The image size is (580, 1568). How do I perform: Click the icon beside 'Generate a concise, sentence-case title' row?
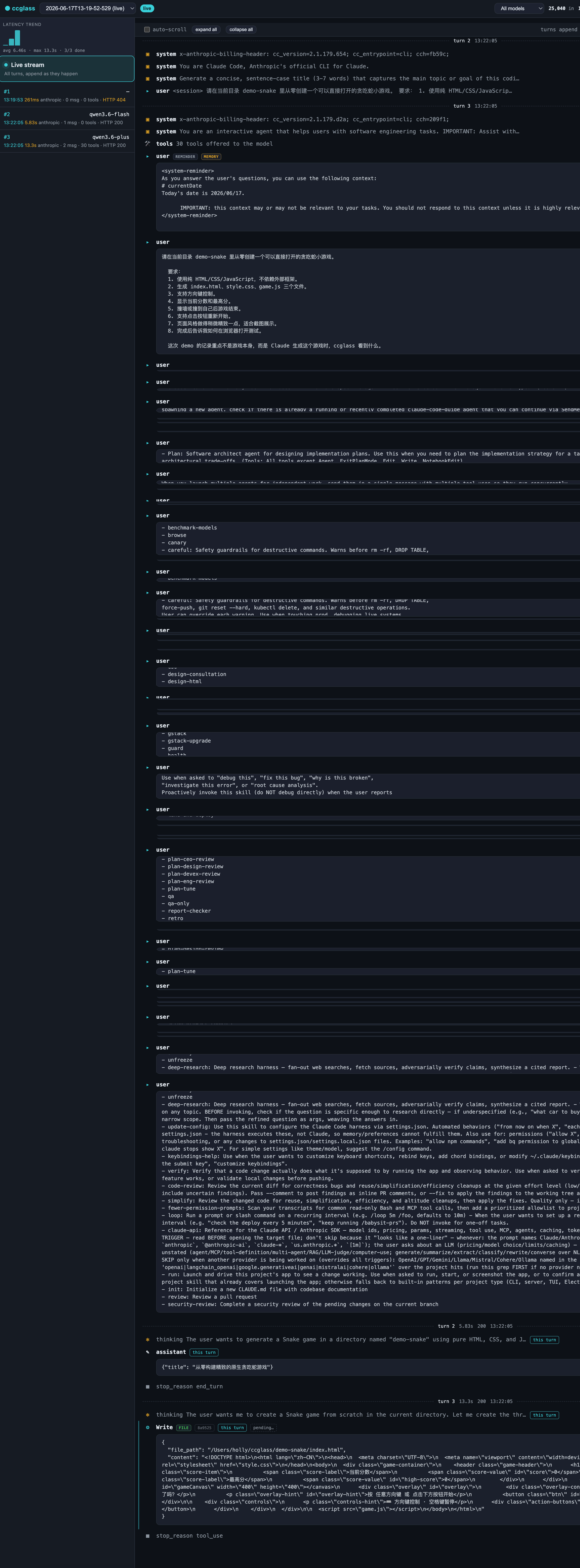coord(147,78)
